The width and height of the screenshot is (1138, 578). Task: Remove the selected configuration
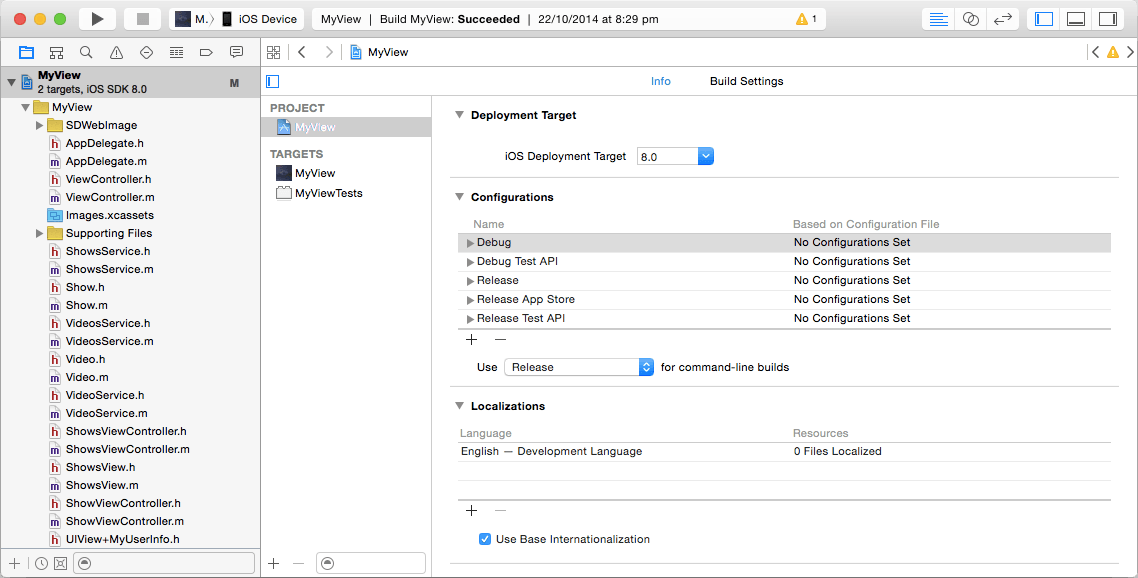[x=500, y=339]
